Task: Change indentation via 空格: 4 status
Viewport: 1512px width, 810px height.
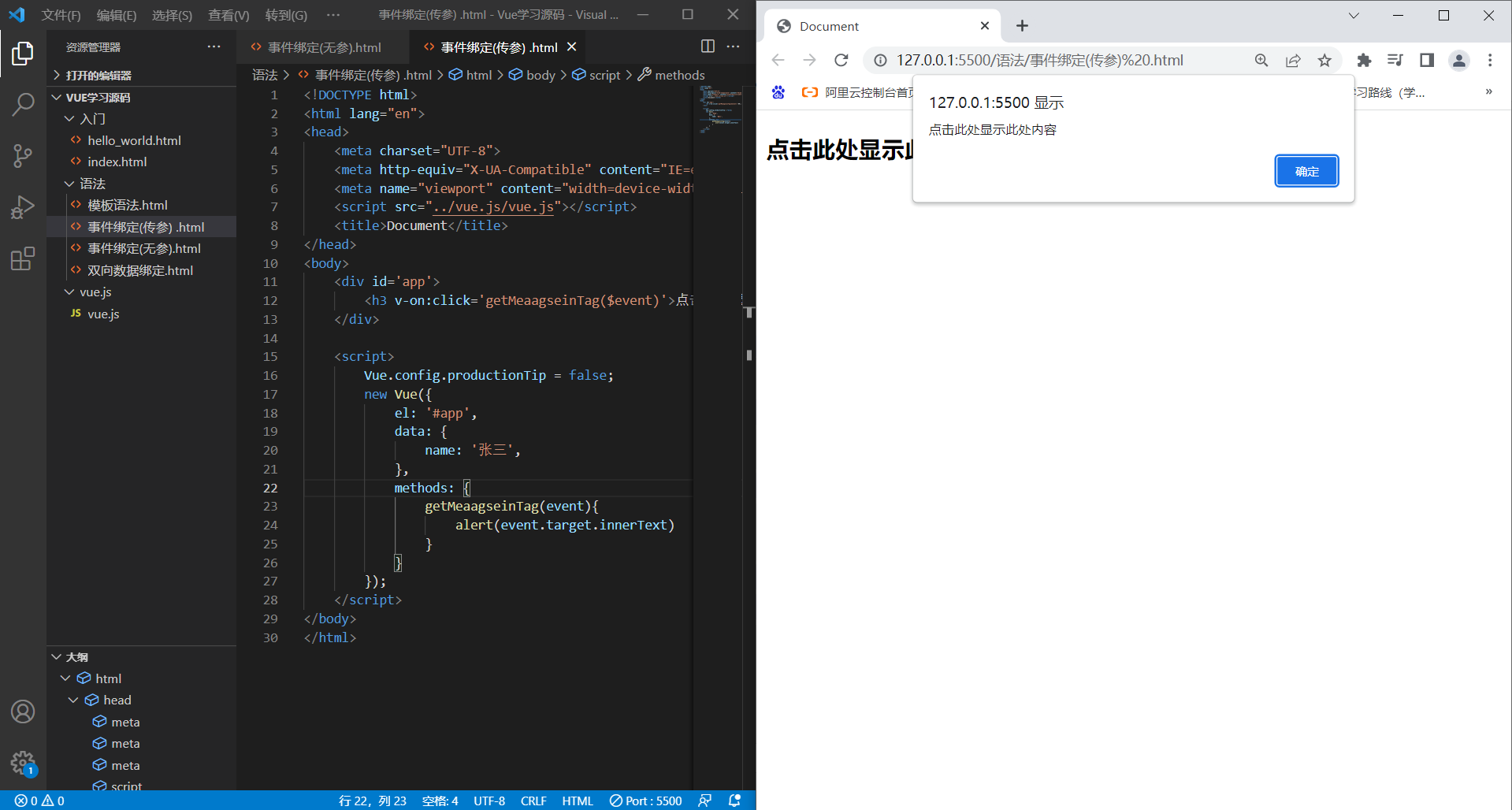Action: (x=440, y=801)
